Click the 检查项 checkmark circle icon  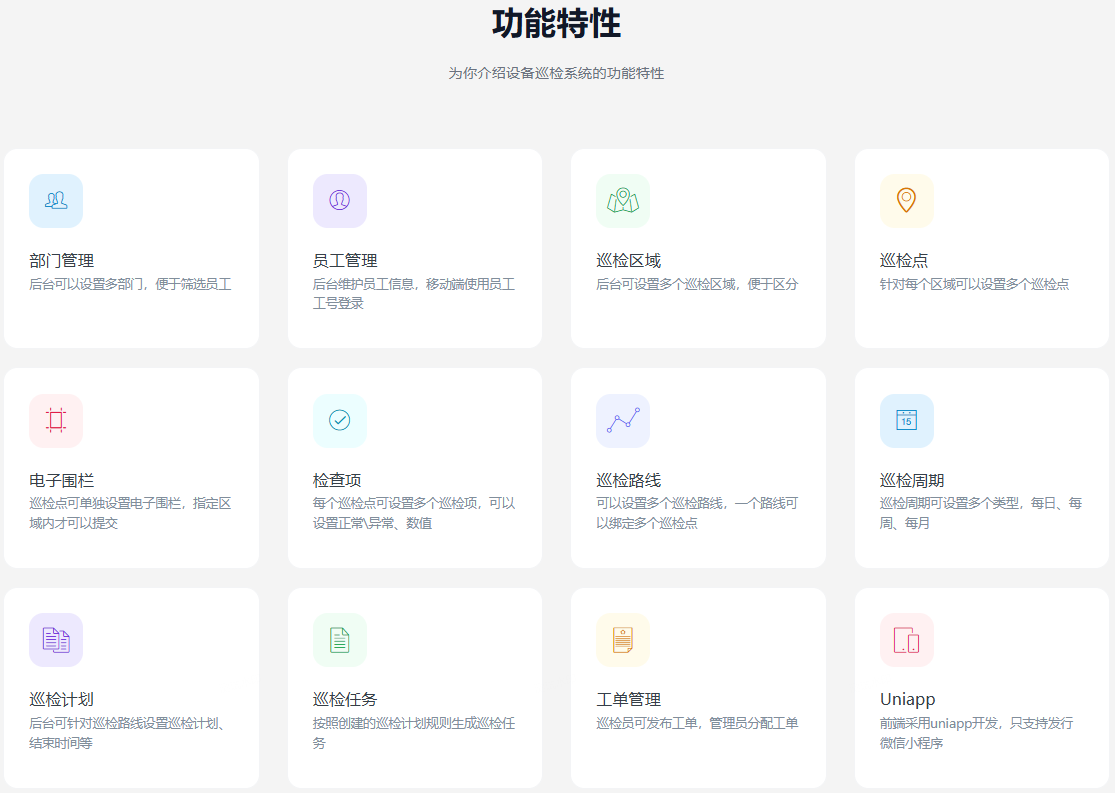click(x=340, y=421)
